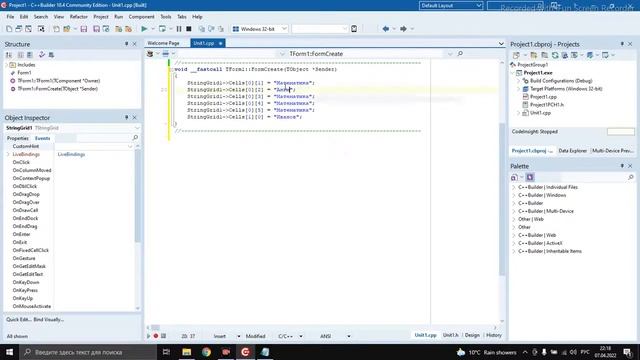Click the C++Builder taskbar icon
The height and width of the screenshot is (360, 640).
coord(245,352)
